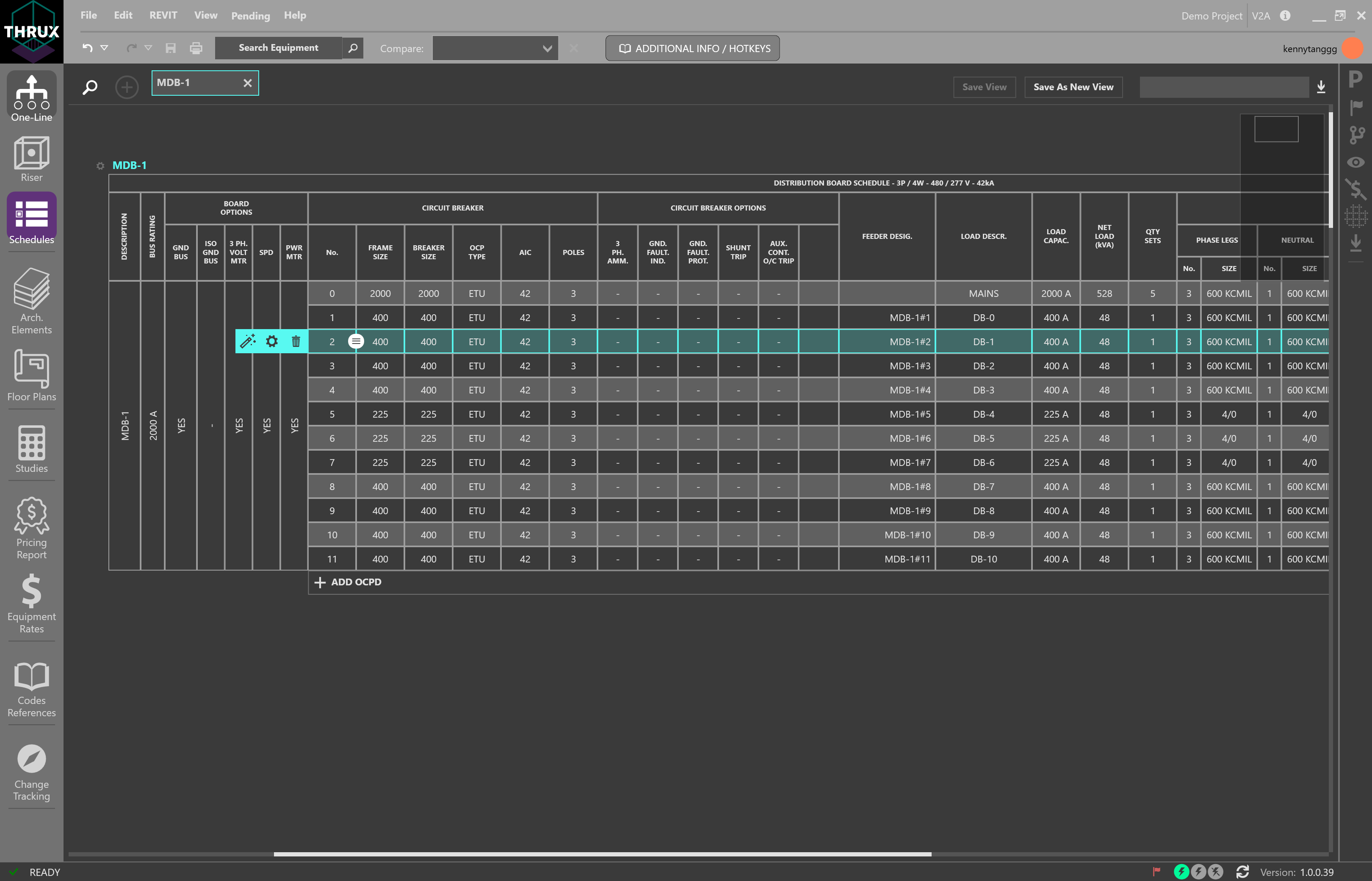The width and height of the screenshot is (1372, 881).
Task: Toggle the green lightning status icon
Action: pos(1181,872)
